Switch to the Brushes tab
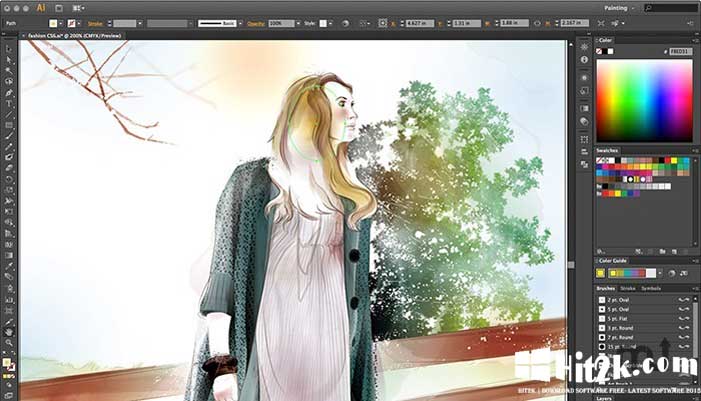The image size is (701, 401). pyautogui.click(x=606, y=288)
